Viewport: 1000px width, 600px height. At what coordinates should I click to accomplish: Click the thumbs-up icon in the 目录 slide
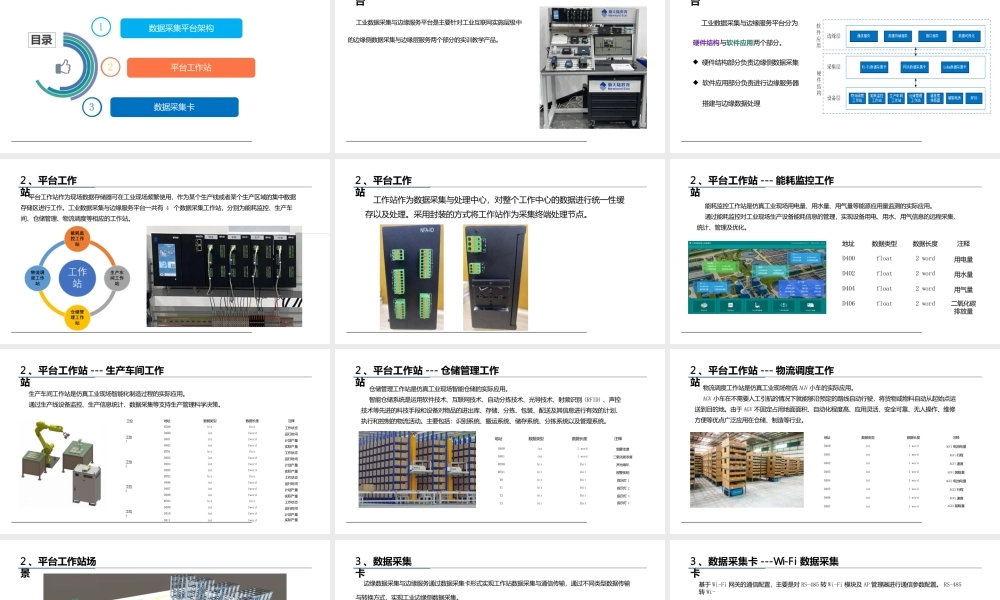pyautogui.click(x=64, y=66)
